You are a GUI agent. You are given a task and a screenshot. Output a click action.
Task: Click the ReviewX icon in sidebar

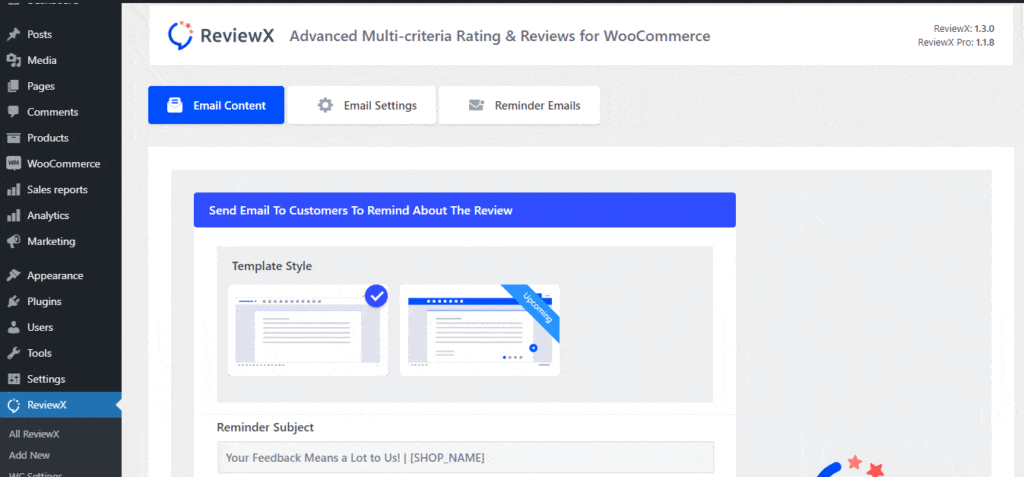[13, 405]
